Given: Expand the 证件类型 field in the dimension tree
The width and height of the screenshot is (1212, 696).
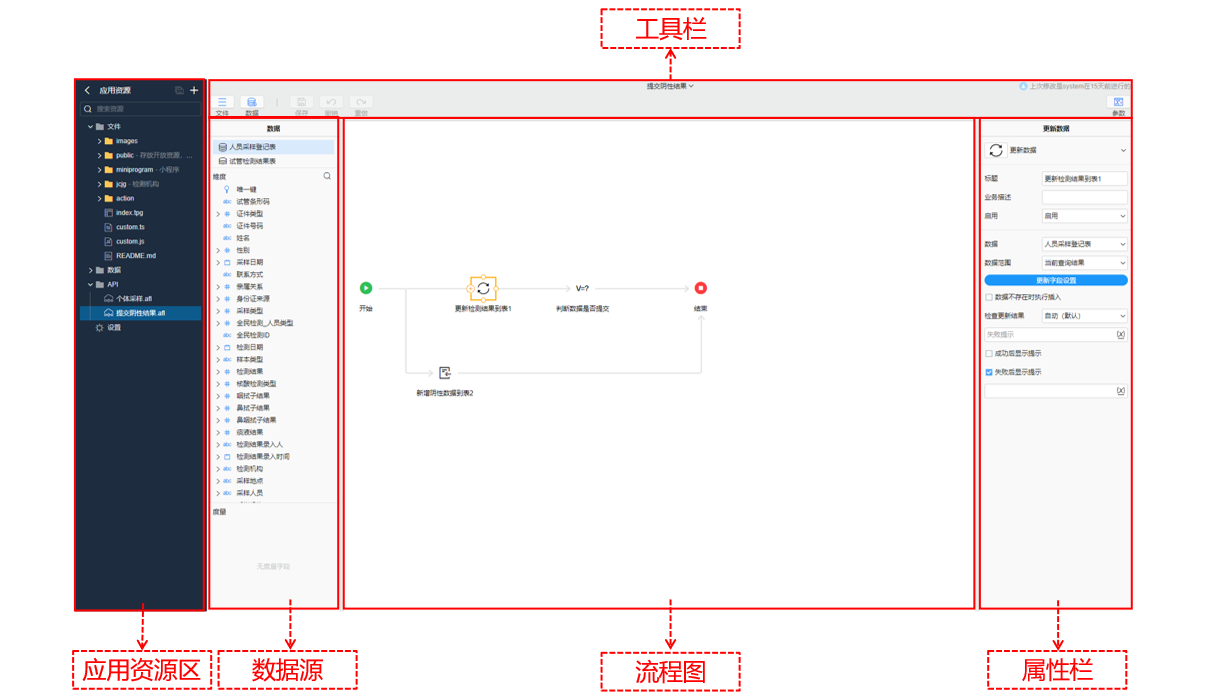Looking at the screenshot, I should (x=218, y=212).
